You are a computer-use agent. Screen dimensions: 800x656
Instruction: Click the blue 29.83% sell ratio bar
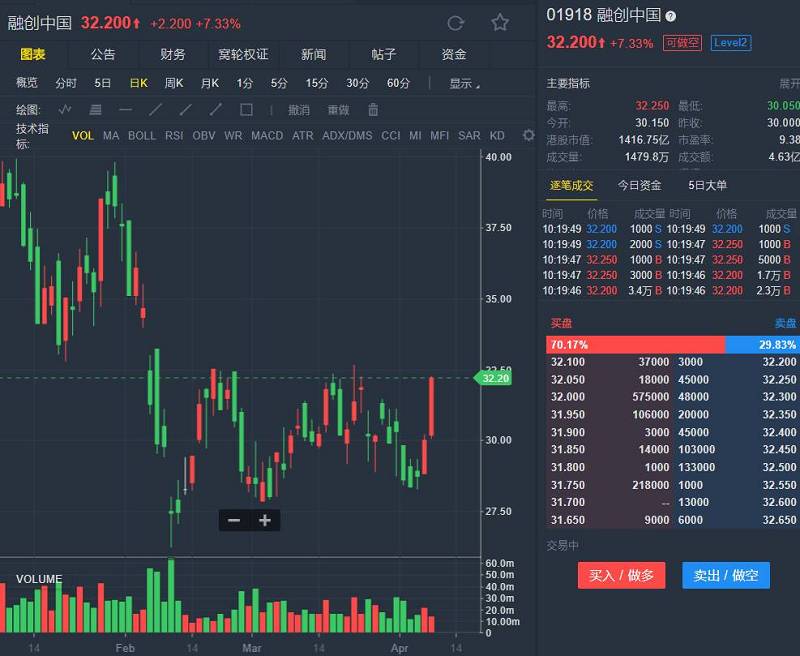point(762,345)
